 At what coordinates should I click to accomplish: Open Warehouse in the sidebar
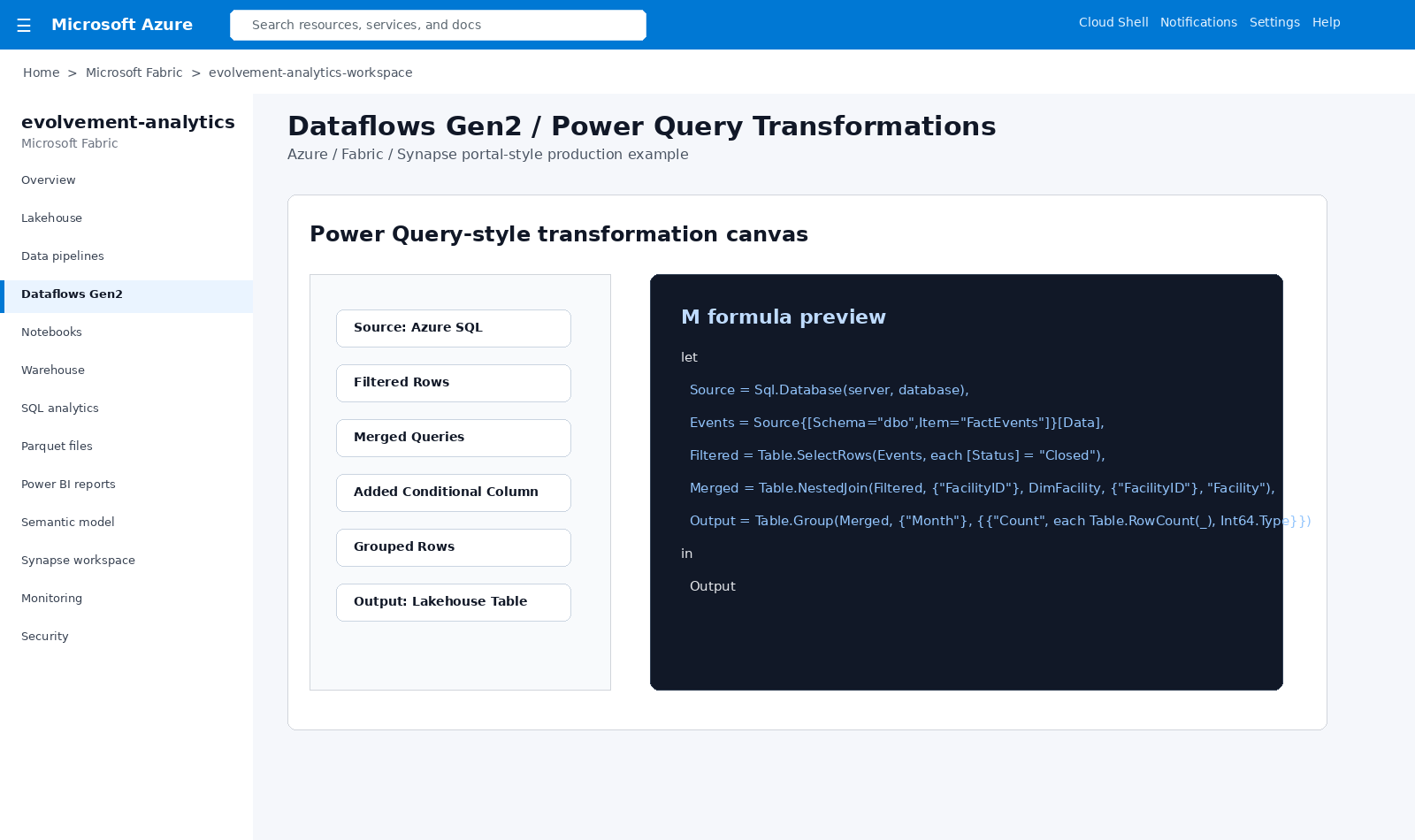click(126, 370)
